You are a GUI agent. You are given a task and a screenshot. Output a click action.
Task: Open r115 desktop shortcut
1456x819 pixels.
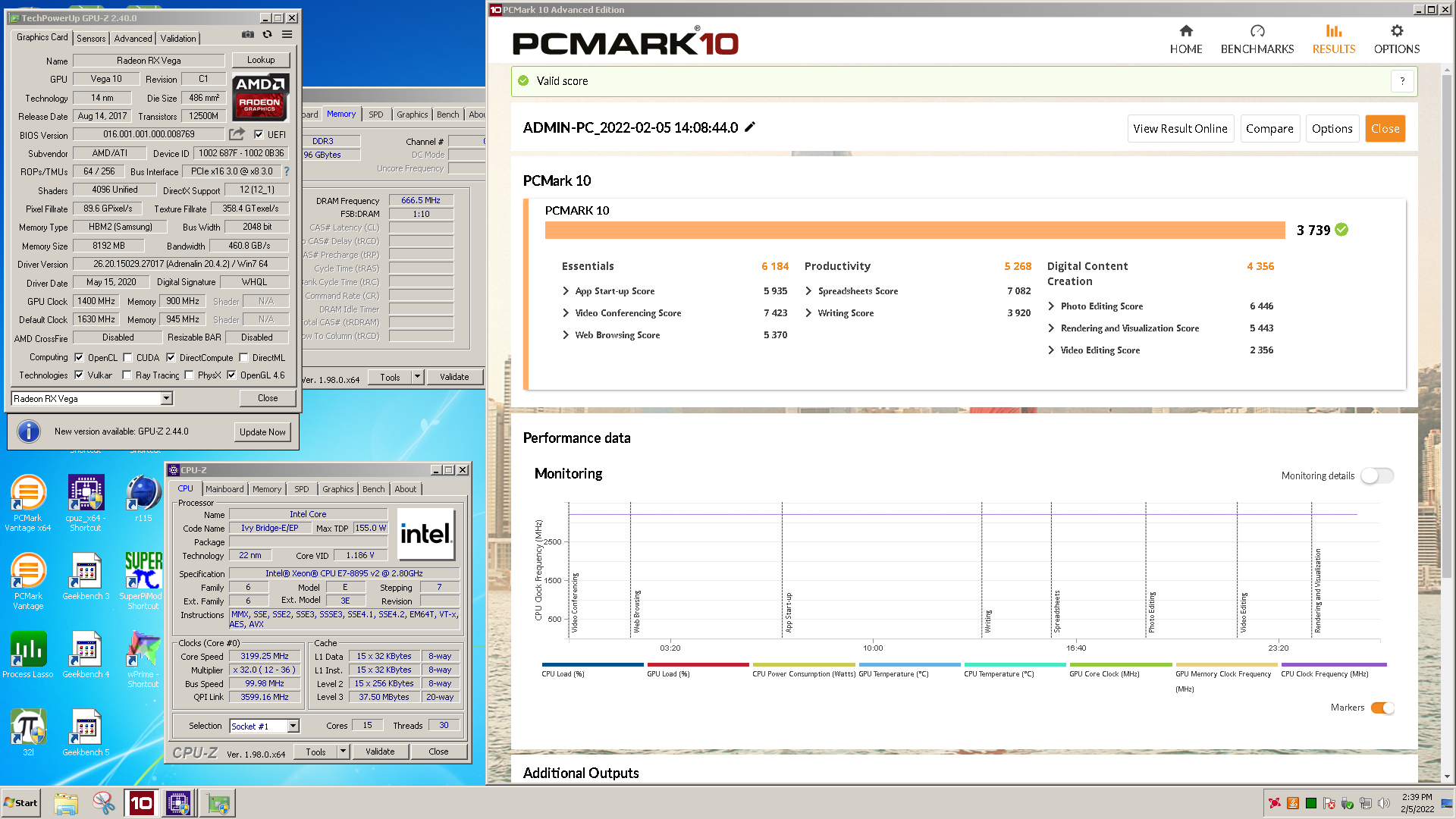[143, 499]
